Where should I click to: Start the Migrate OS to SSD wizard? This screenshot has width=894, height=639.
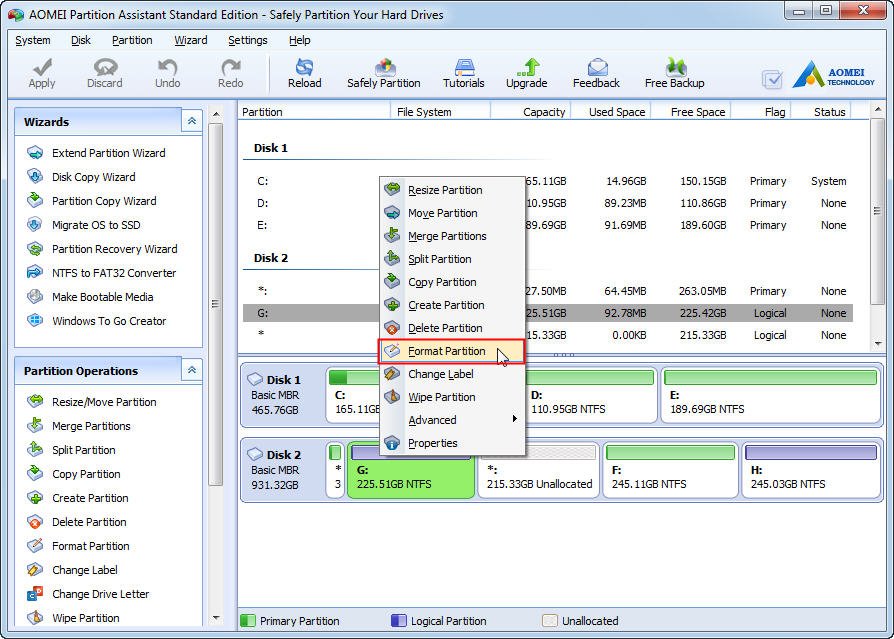click(x=95, y=225)
